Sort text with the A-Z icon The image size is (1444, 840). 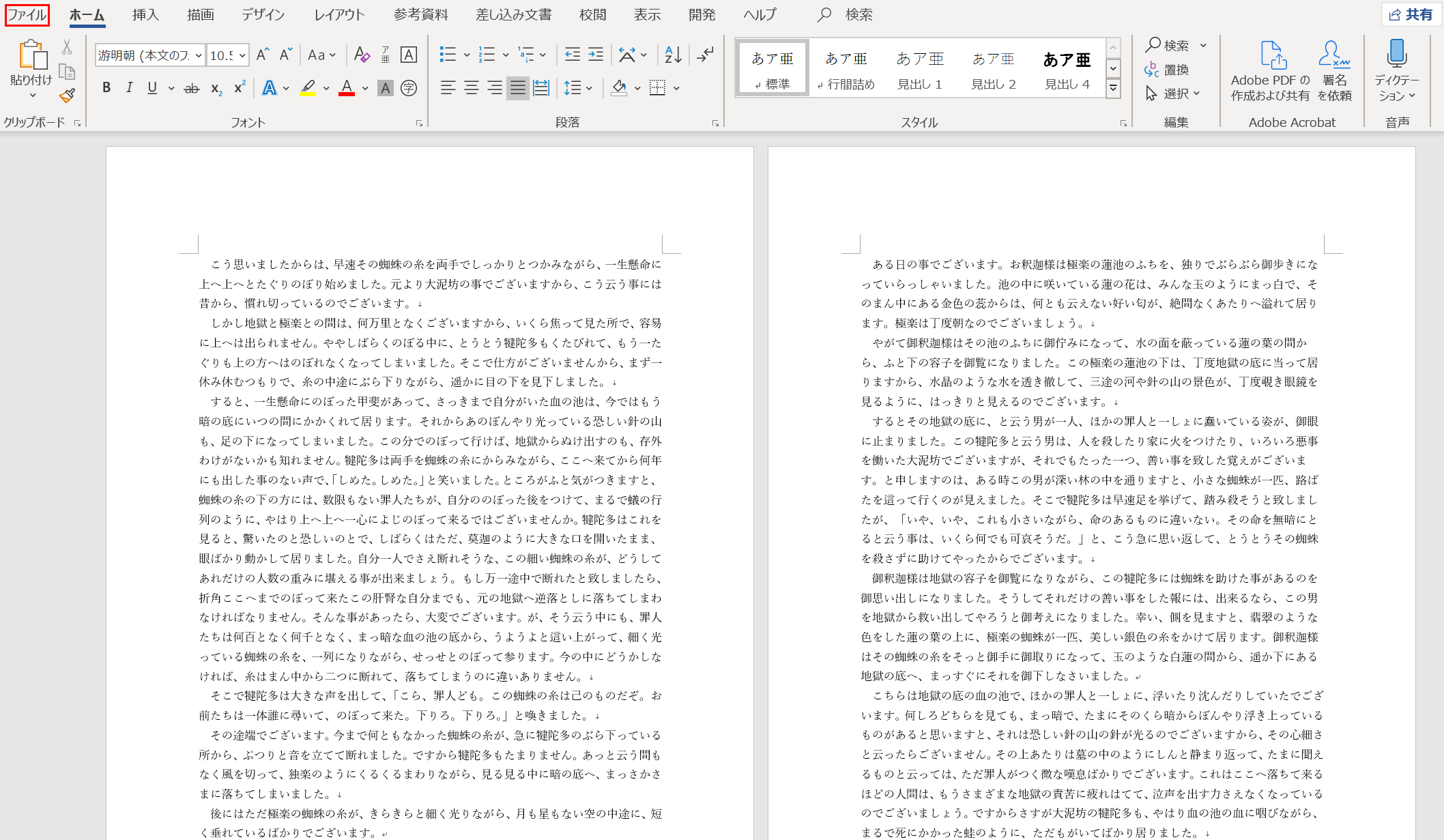coord(673,55)
